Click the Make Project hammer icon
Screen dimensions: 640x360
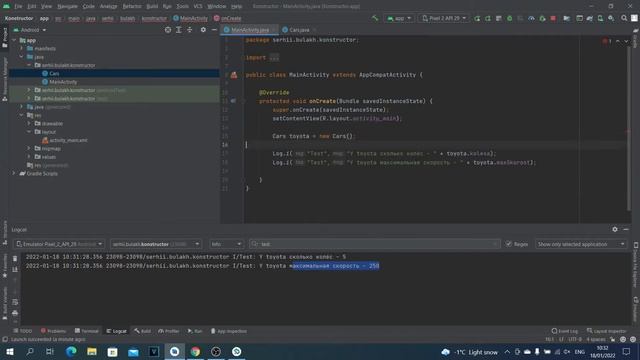375,18
